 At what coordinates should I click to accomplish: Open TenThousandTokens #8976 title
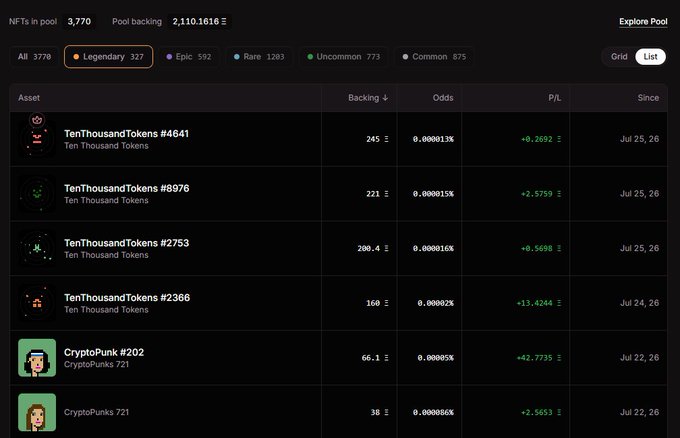click(x=127, y=188)
